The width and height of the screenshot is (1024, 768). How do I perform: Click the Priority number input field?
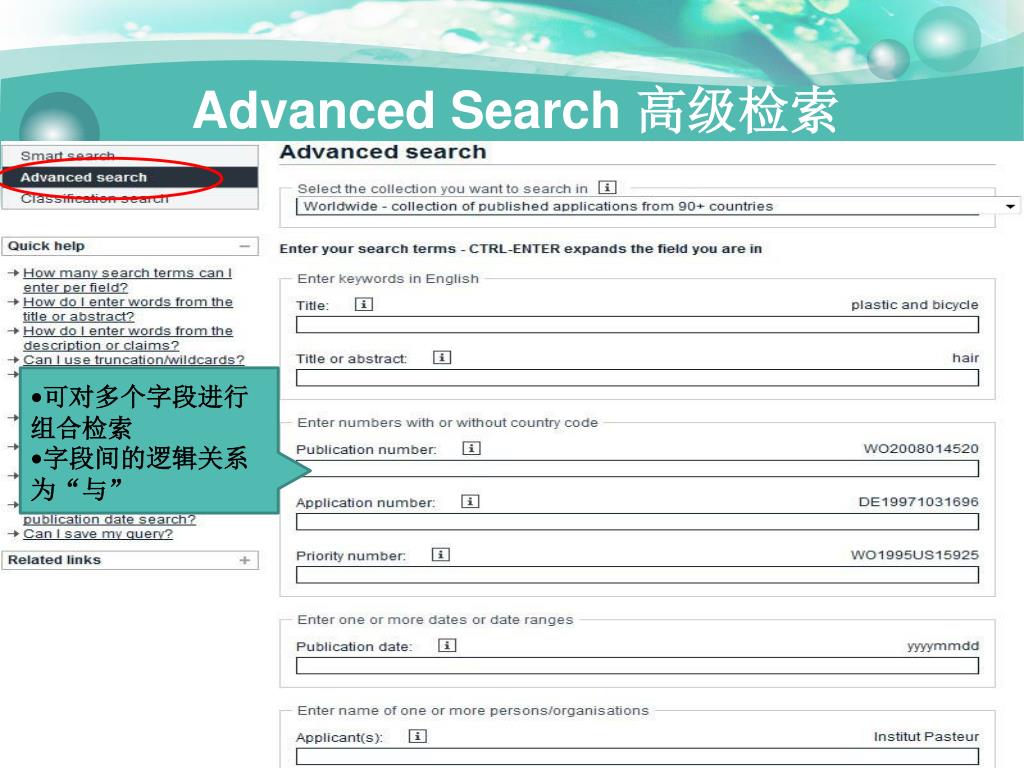[x=637, y=575]
